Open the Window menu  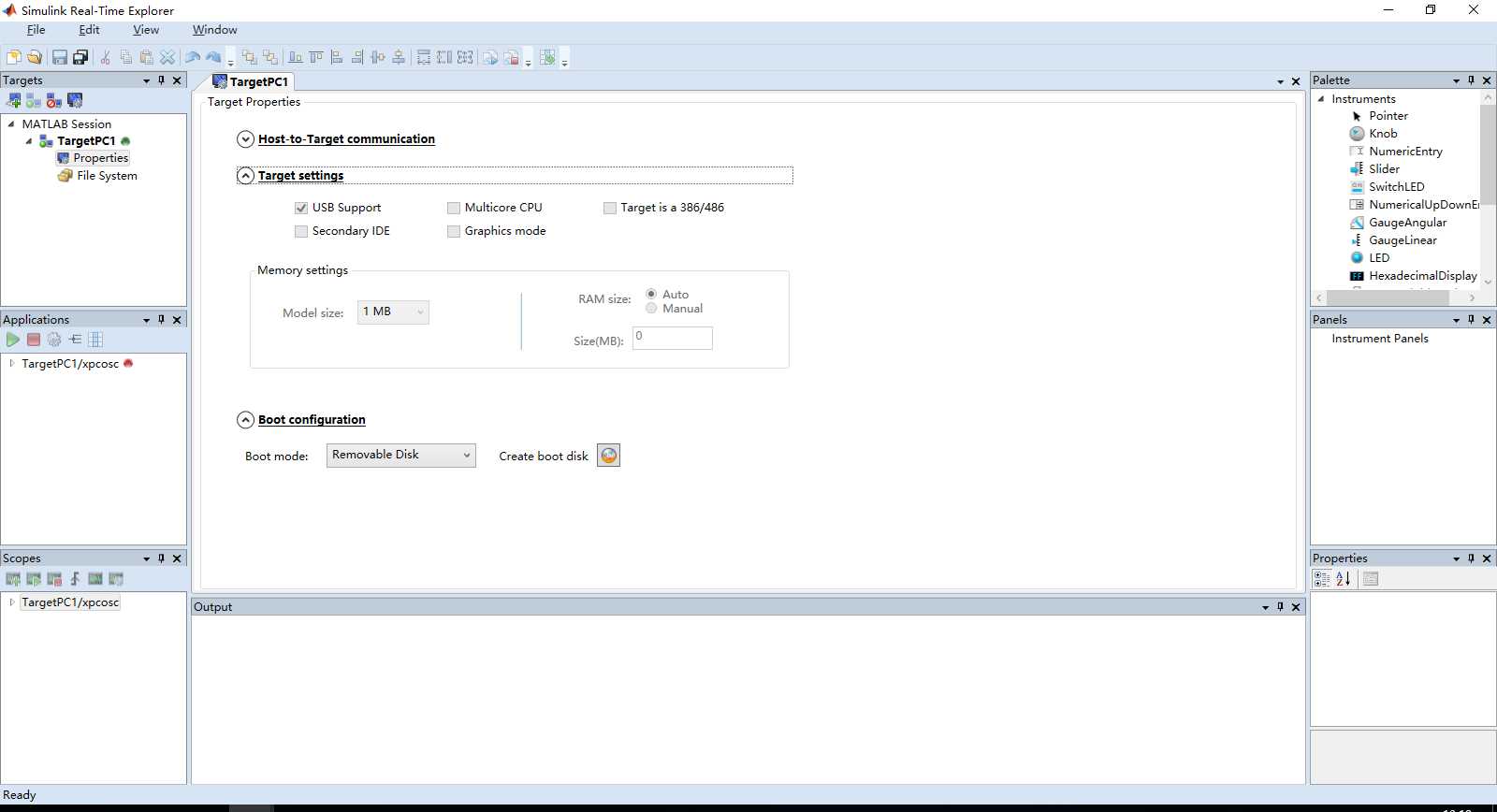(215, 30)
